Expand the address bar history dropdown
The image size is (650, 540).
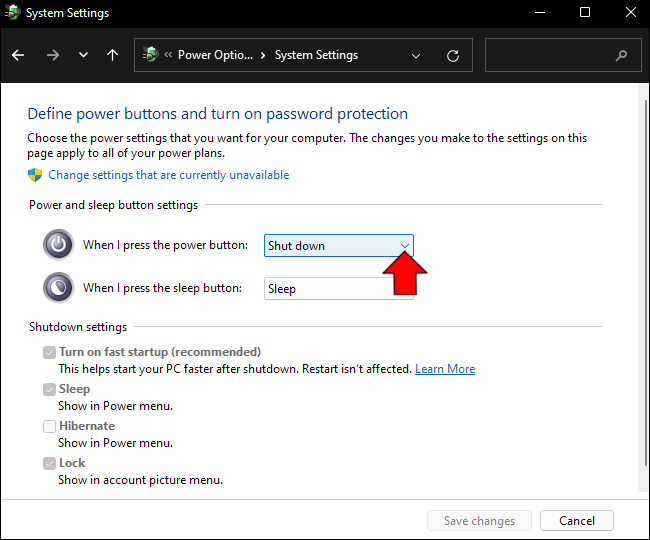coord(416,56)
